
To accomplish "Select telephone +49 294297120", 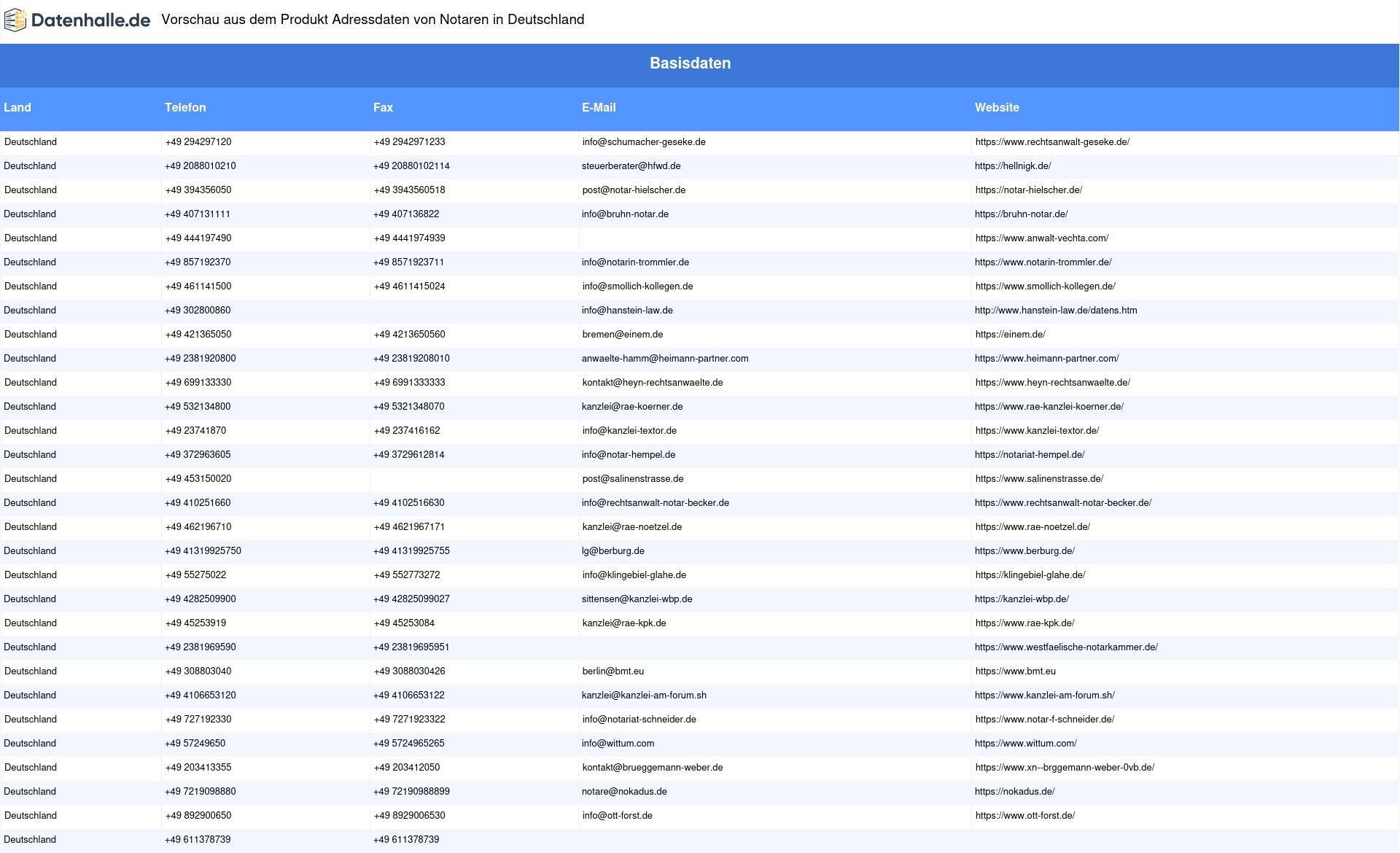I will point(198,142).
